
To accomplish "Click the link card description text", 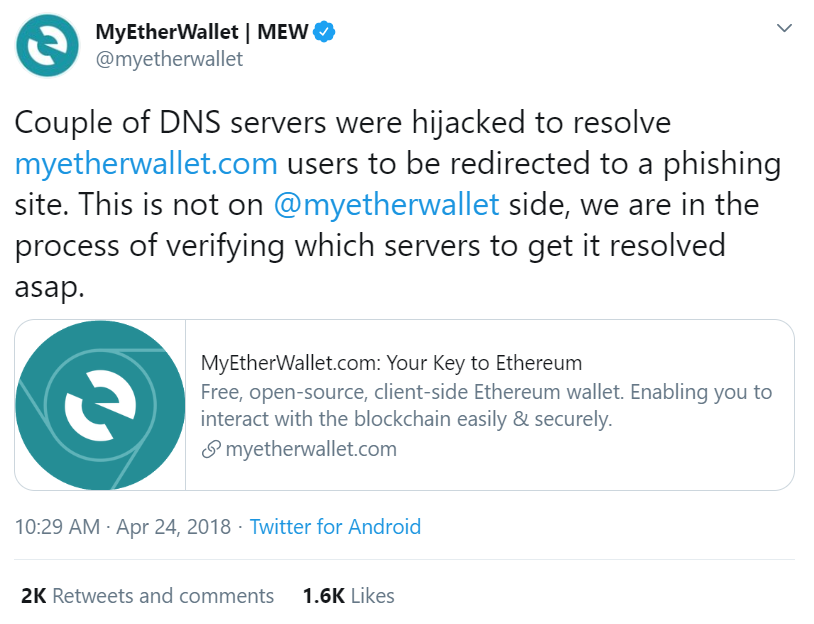I will coord(486,405).
